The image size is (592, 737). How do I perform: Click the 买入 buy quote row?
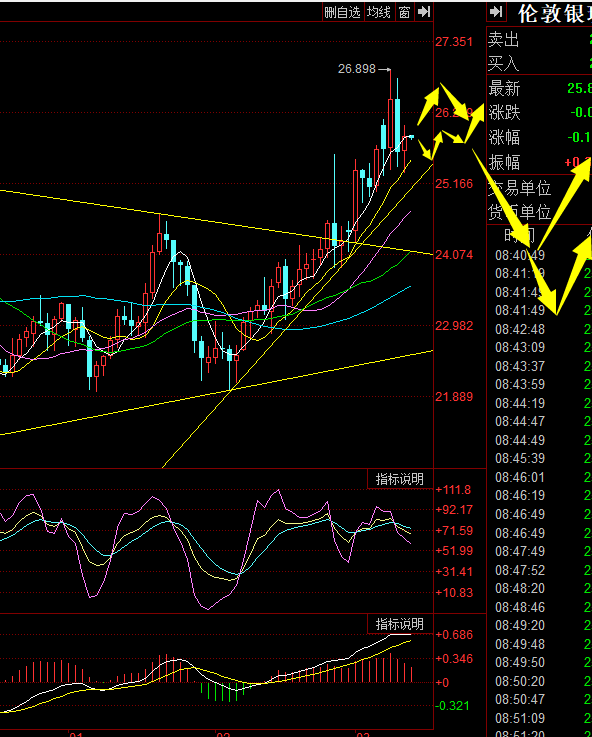(x=539, y=63)
